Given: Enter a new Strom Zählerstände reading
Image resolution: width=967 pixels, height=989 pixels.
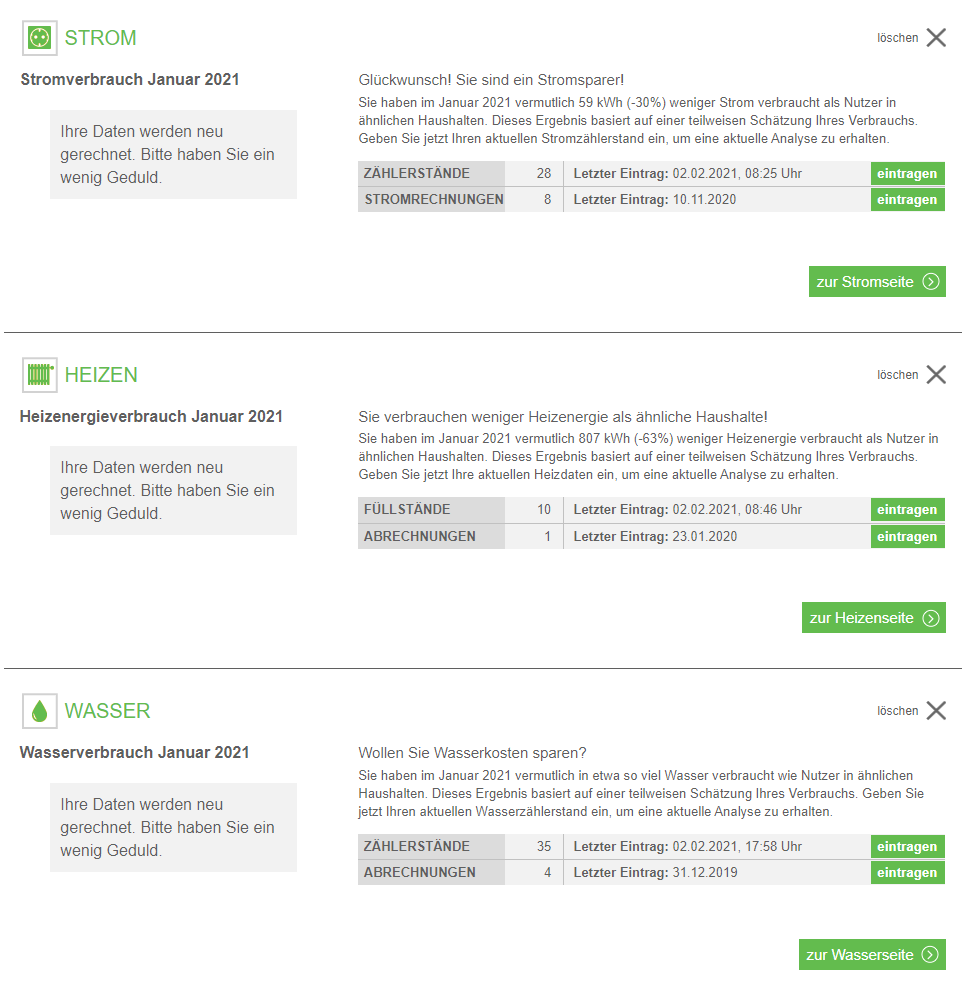Looking at the screenshot, I should tap(907, 174).
